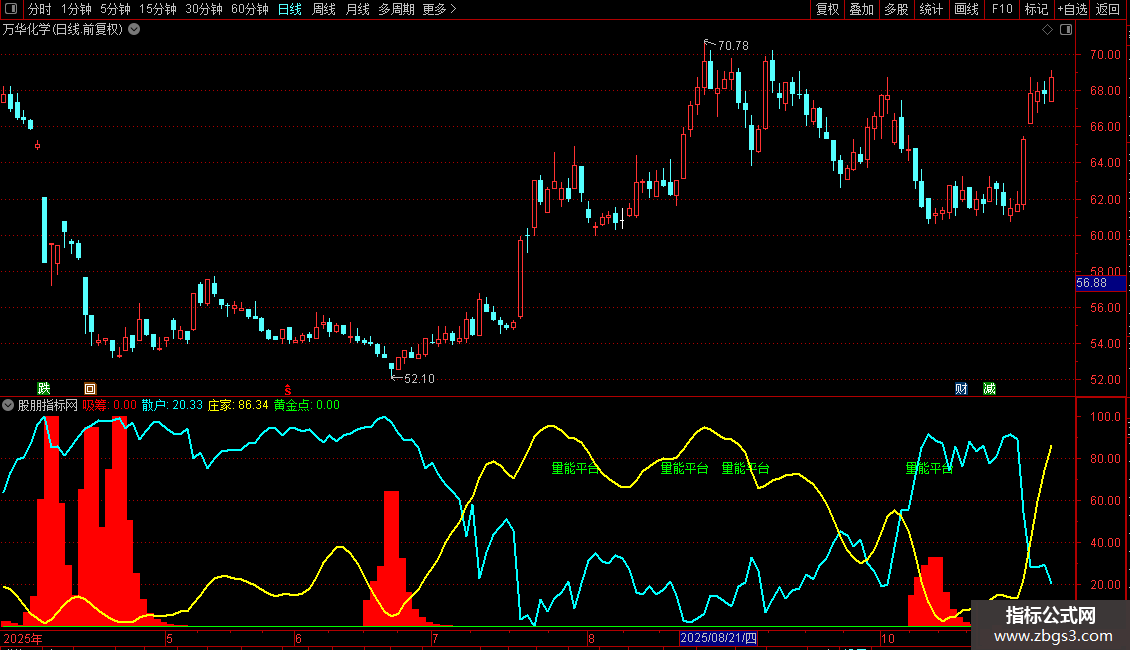This screenshot has width=1130, height=650.
Task: Click the 2025年 label on time axis
Action: (x=22, y=638)
